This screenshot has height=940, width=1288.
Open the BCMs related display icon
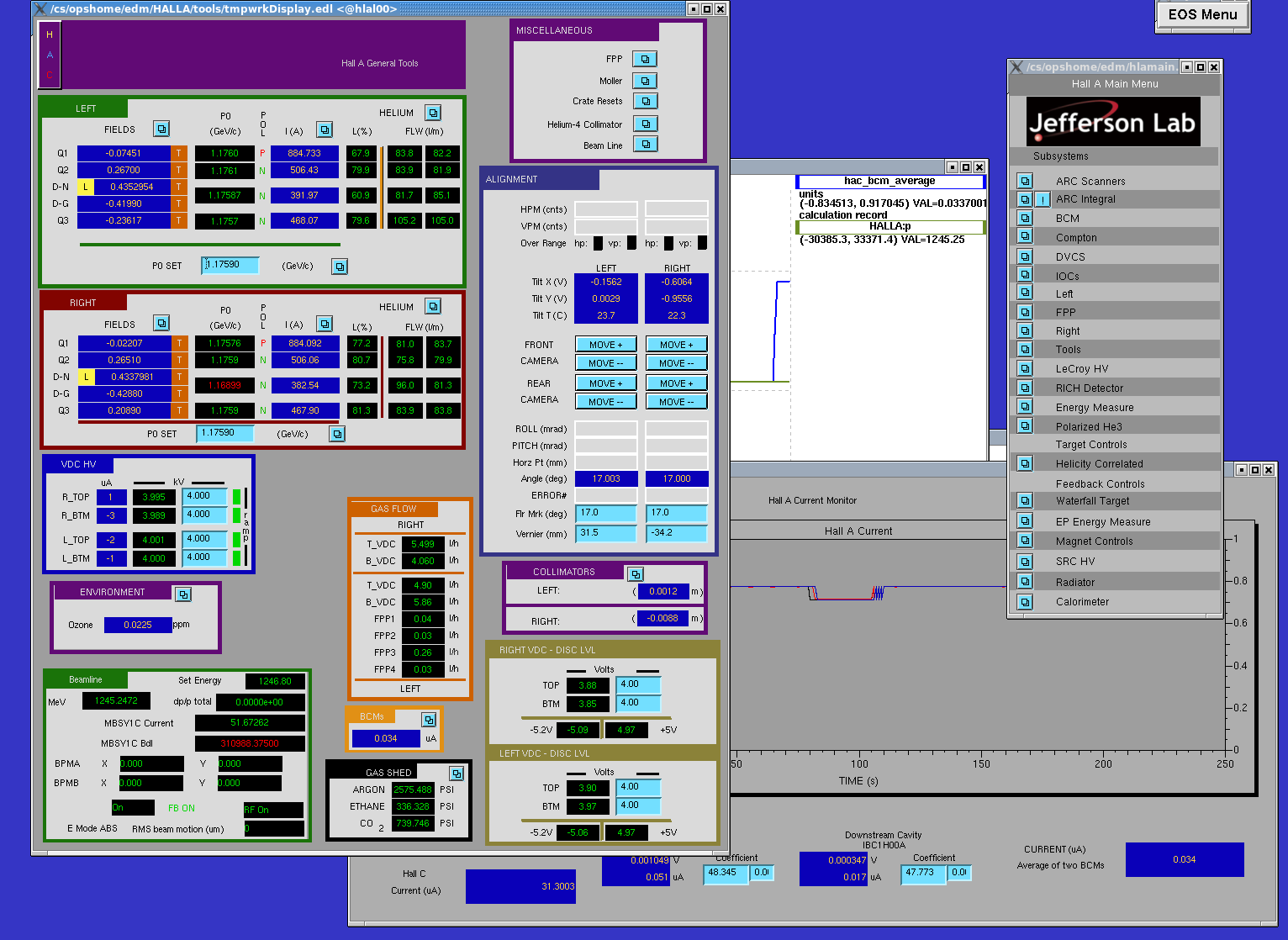429,720
